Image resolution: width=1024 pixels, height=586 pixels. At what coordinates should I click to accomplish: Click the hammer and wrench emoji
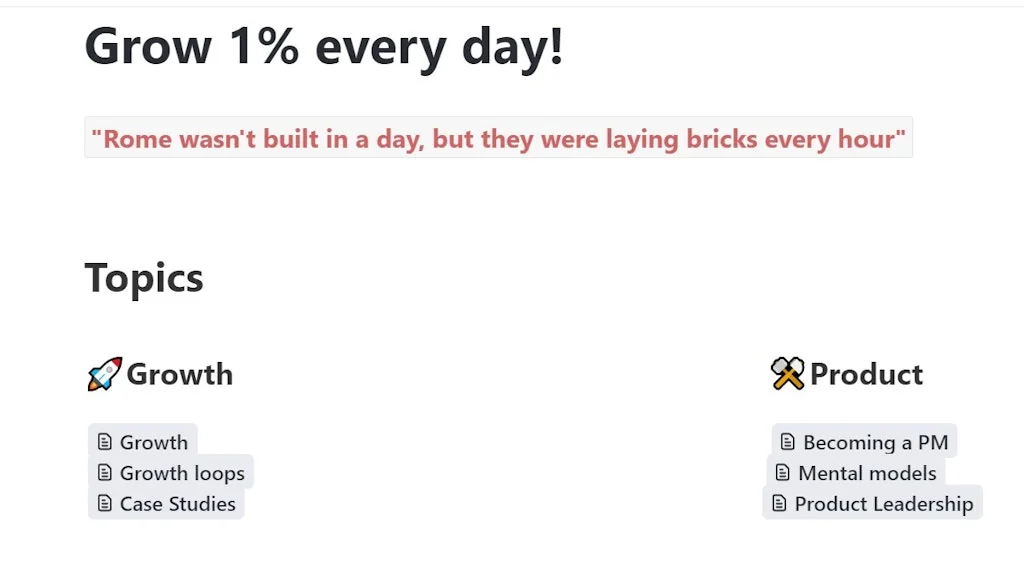pyautogui.click(x=788, y=374)
